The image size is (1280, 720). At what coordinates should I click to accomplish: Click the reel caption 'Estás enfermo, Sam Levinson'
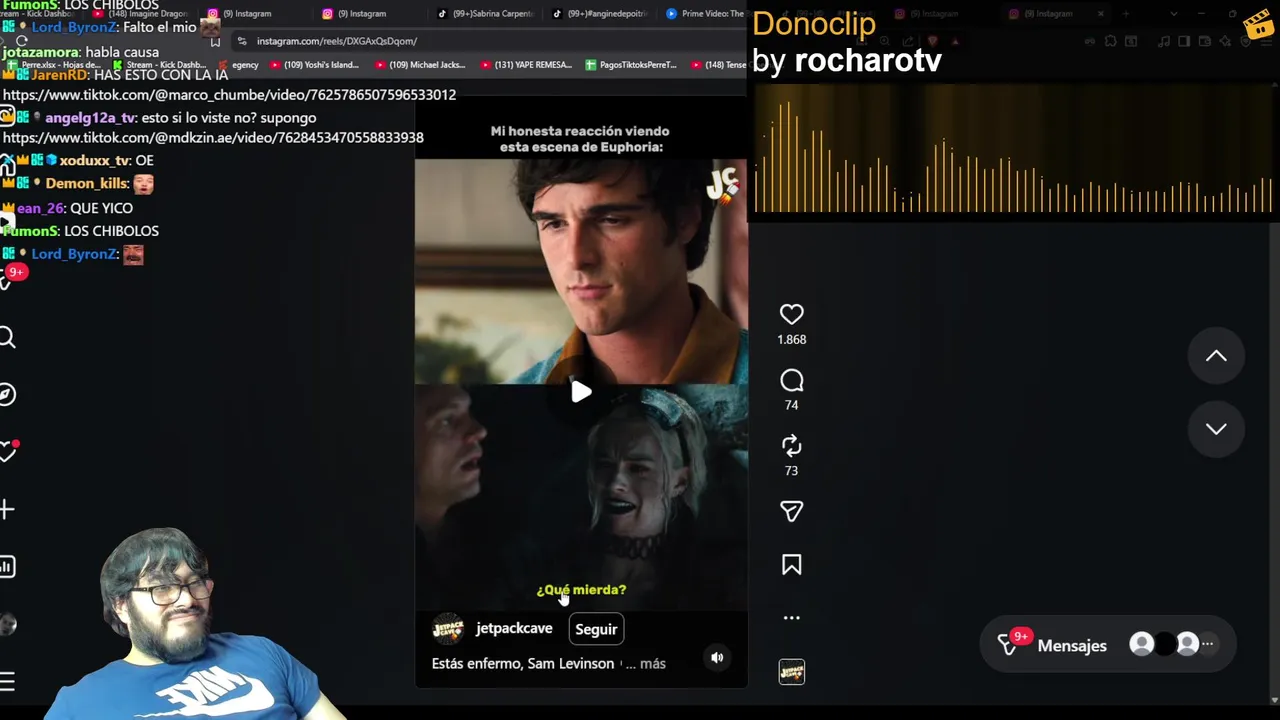[x=523, y=663]
